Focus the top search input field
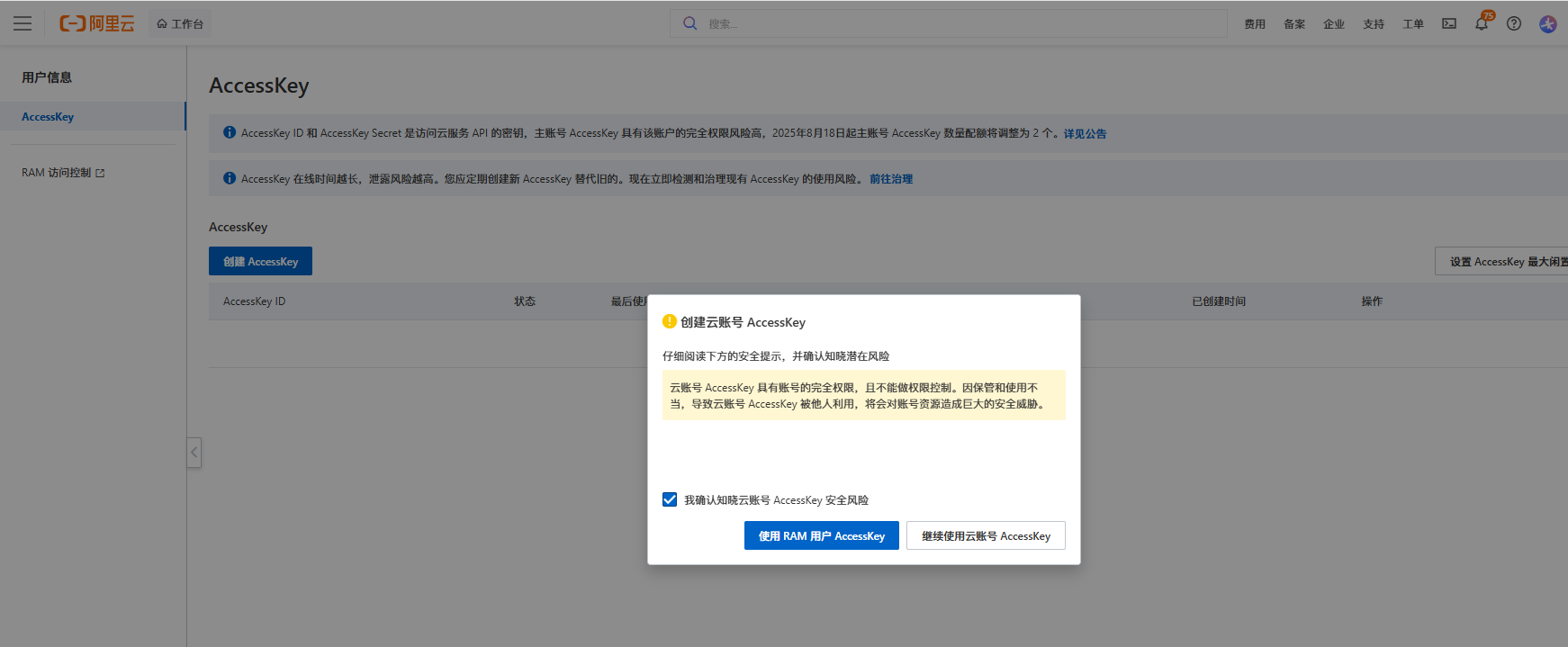 tap(949, 23)
